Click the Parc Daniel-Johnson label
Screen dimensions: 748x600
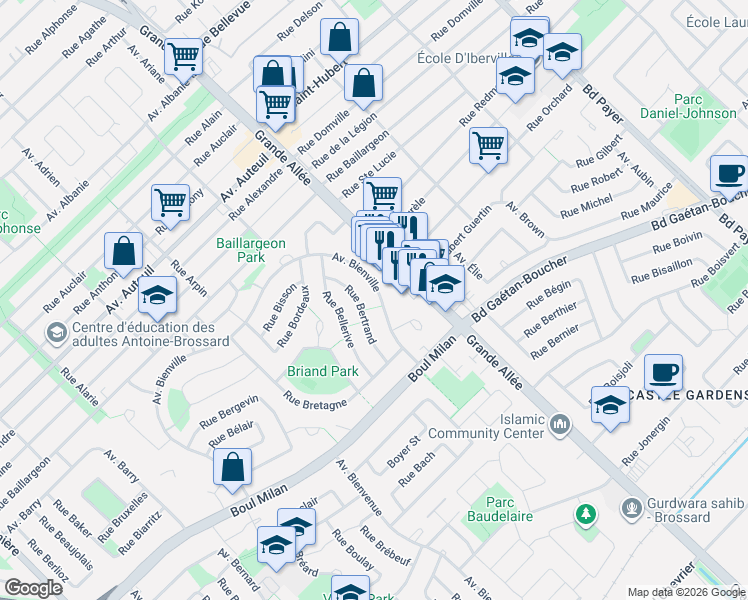688,106
